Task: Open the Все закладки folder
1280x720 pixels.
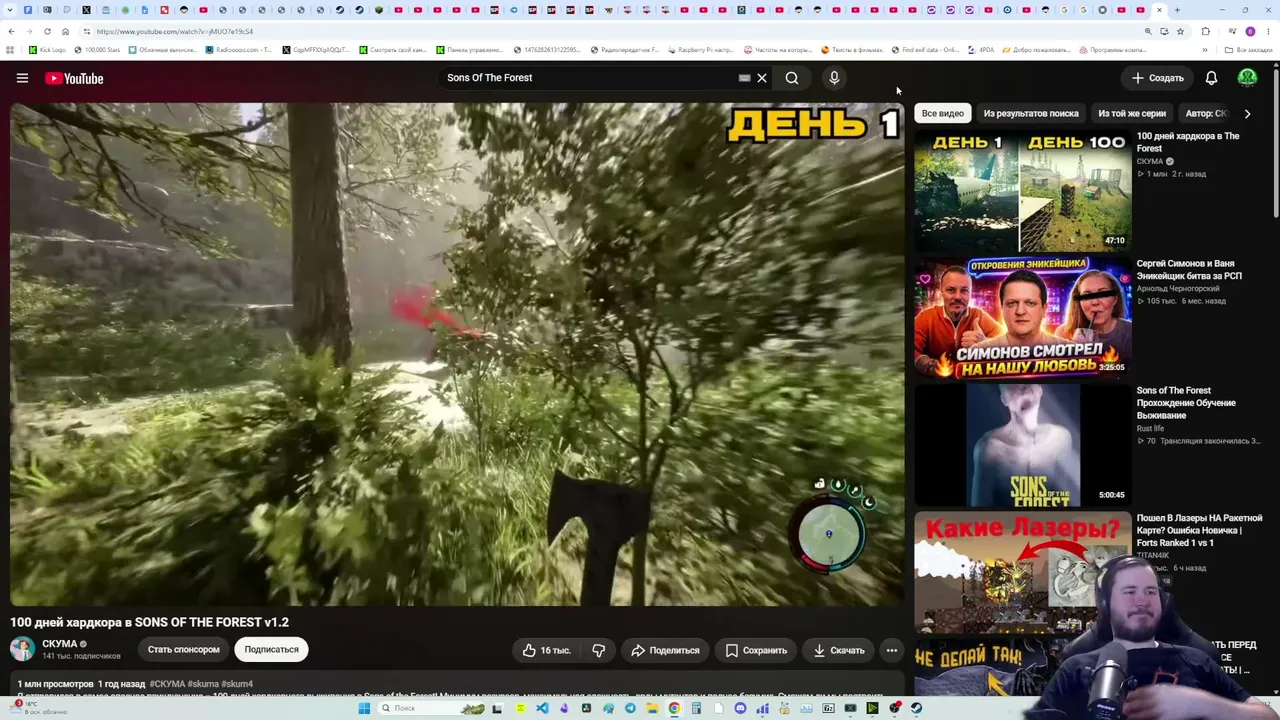Action: (x=1249, y=50)
